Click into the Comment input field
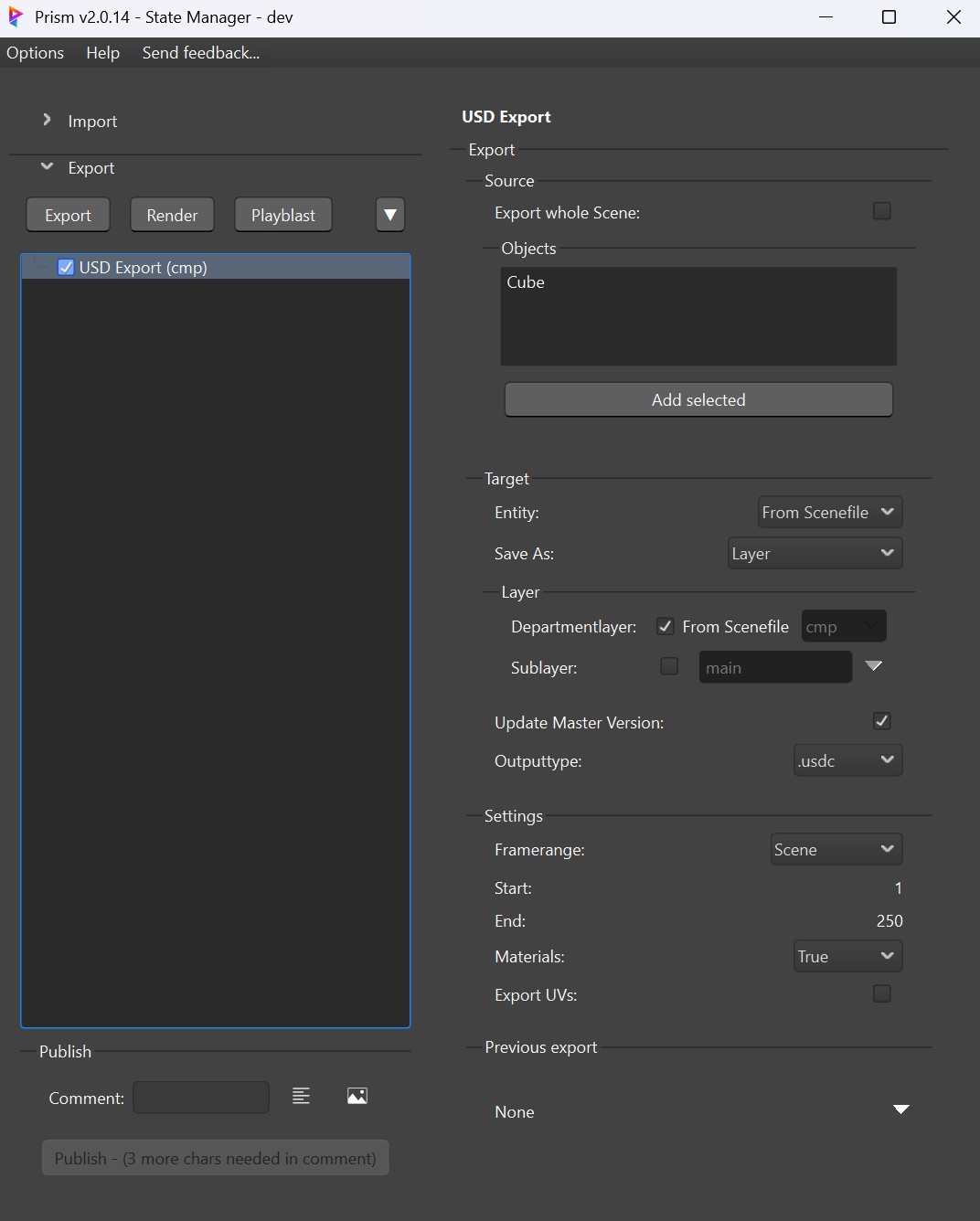The width and height of the screenshot is (980, 1221). [201, 1098]
